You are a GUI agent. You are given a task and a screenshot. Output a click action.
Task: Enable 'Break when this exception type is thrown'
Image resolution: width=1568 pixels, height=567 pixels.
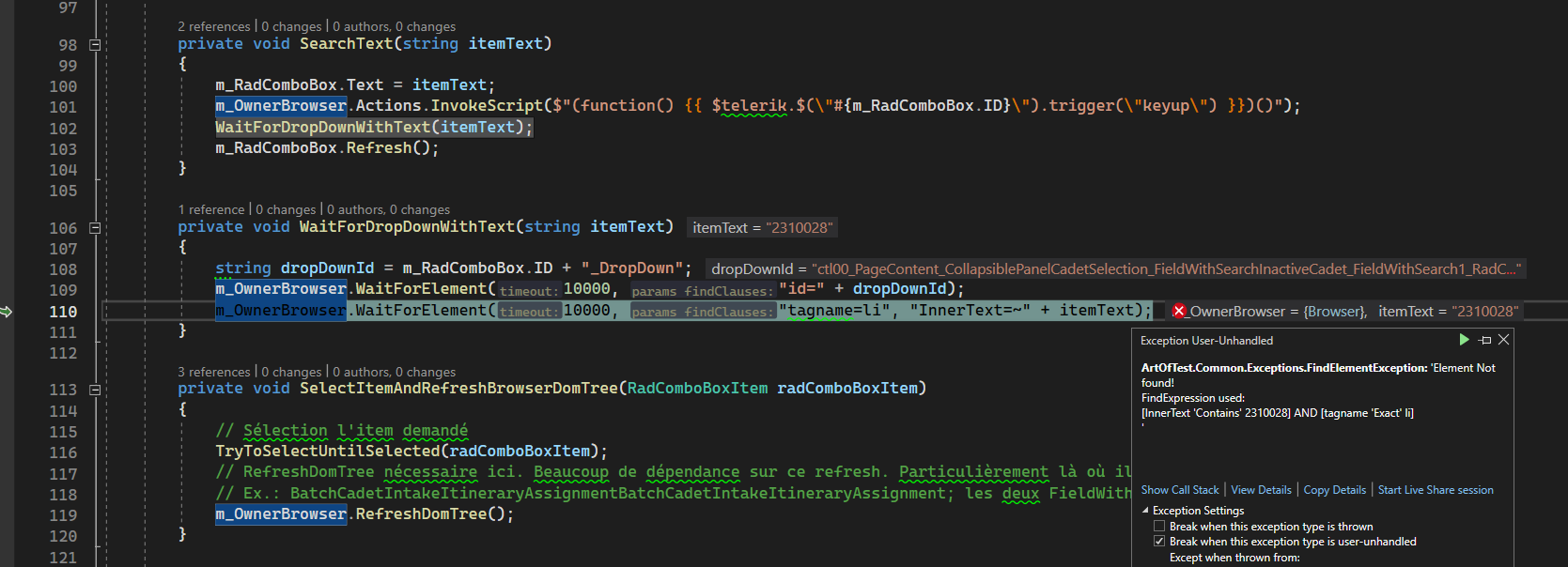[1159, 527]
